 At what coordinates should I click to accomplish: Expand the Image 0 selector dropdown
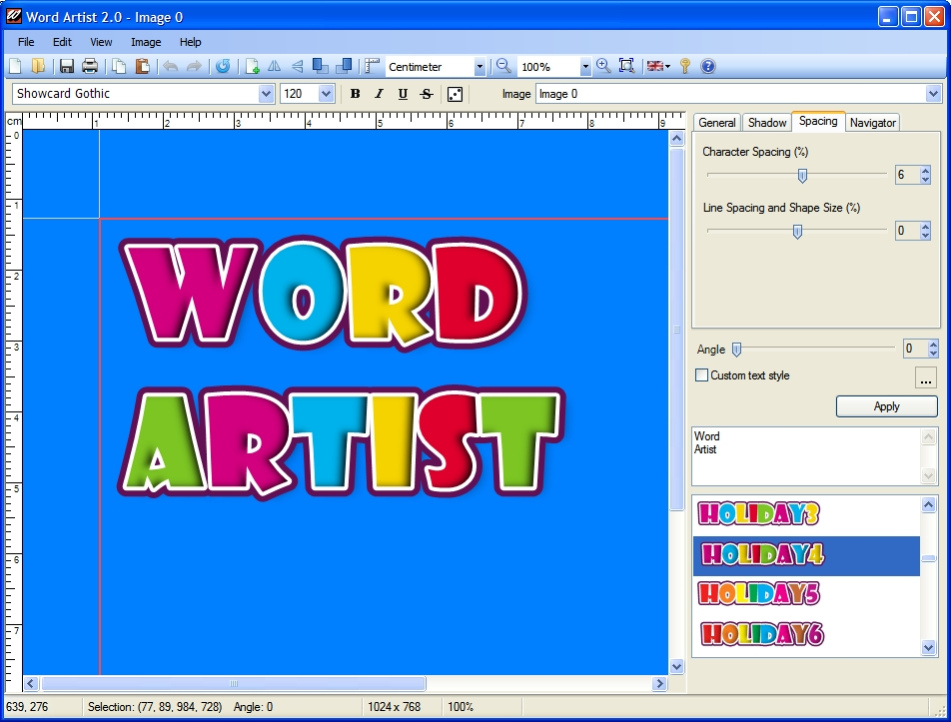click(933, 94)
